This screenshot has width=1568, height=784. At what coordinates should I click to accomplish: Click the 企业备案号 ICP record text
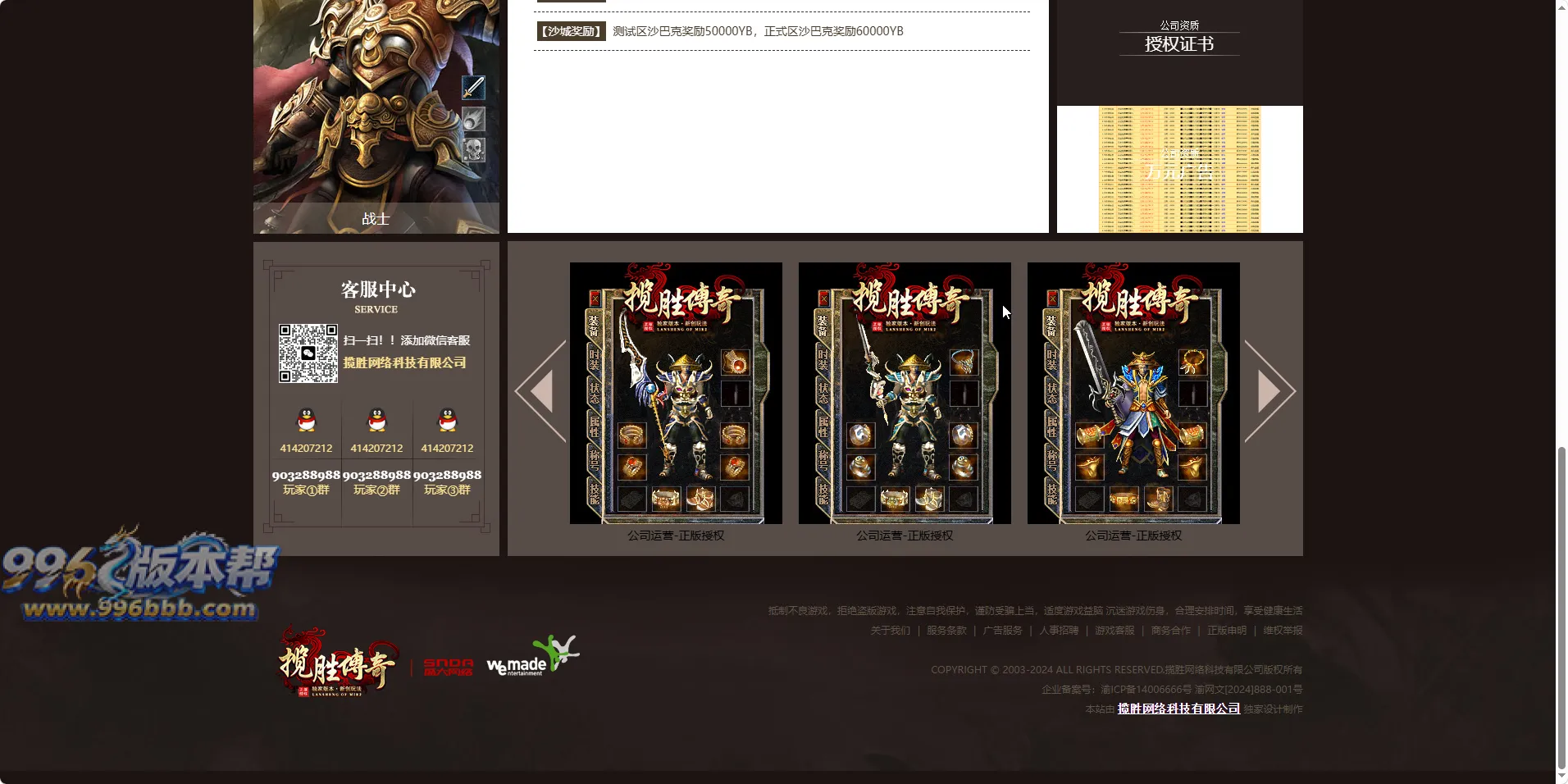tap(1172, 690)
